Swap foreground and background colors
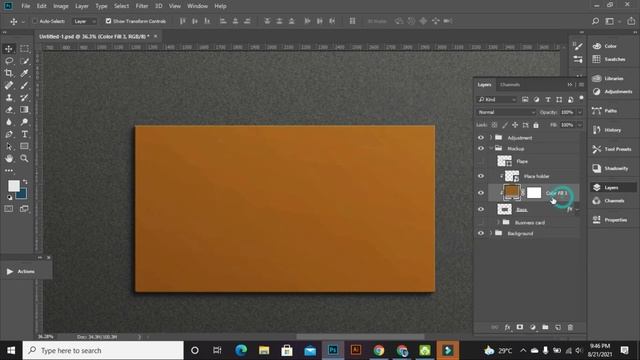The height and width of the screenshot is (360, 640). tap(25, 182)
